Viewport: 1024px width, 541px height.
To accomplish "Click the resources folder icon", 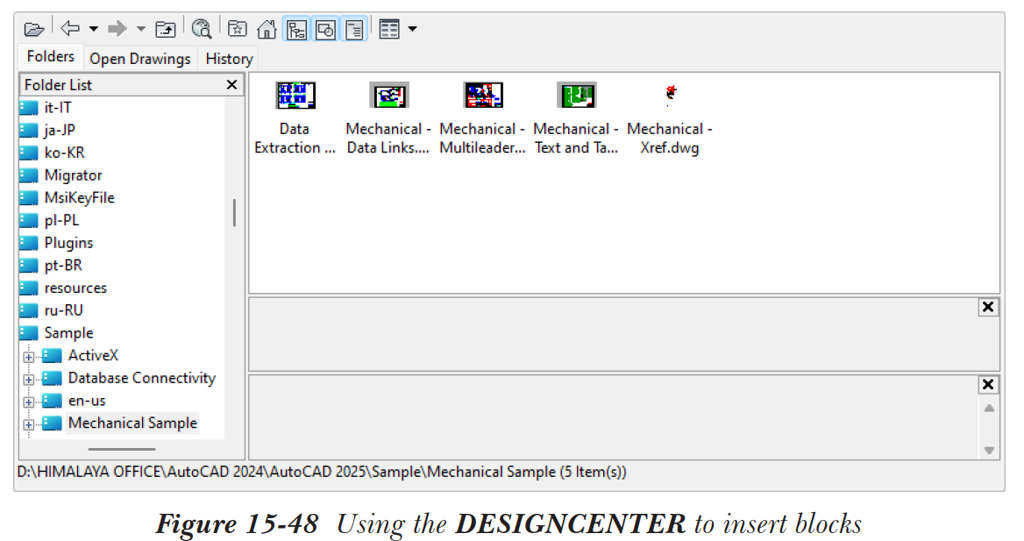I will [29, 288].
